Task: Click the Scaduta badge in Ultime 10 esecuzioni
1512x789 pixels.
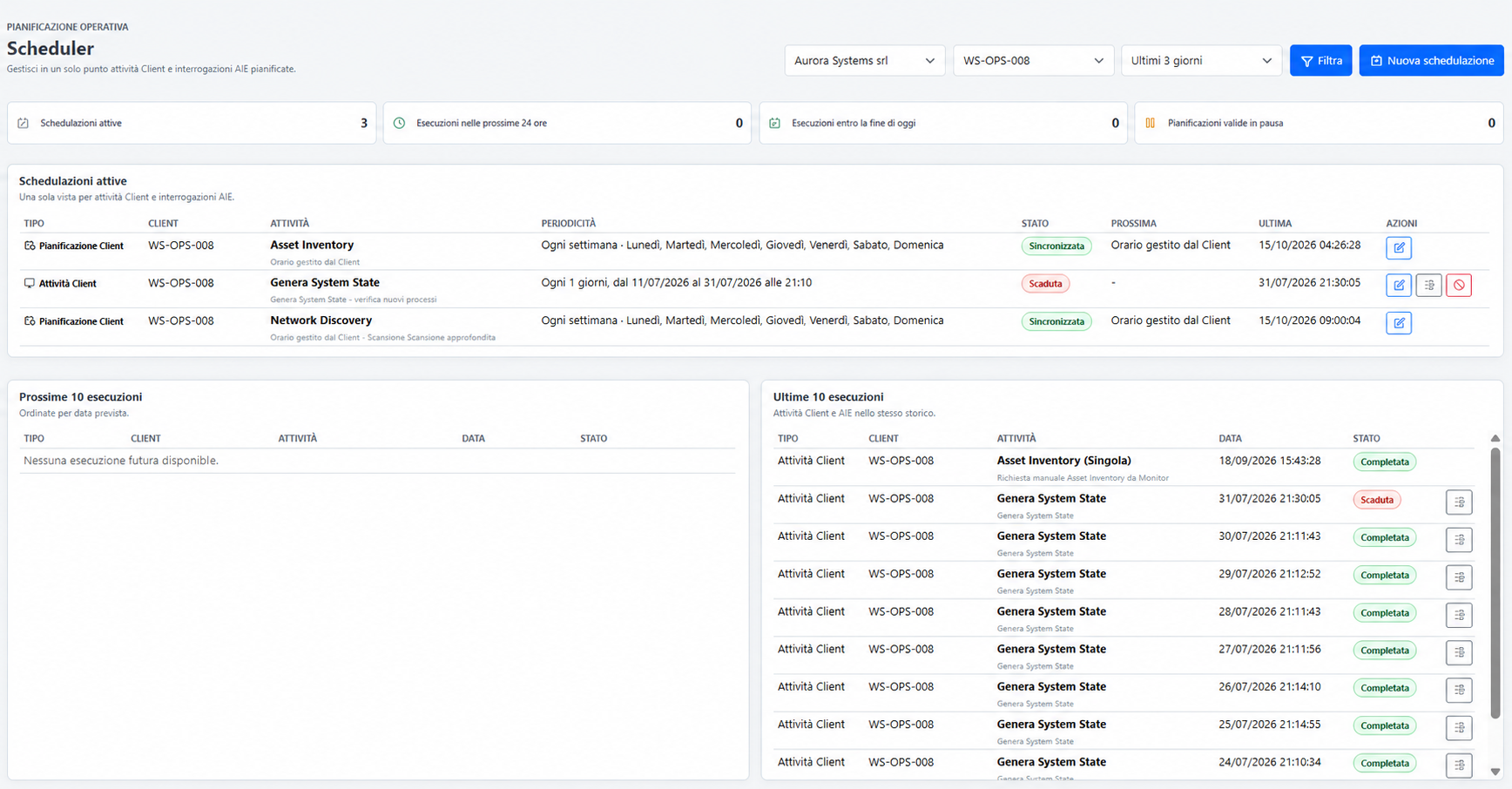Action: coord(1376,500)
